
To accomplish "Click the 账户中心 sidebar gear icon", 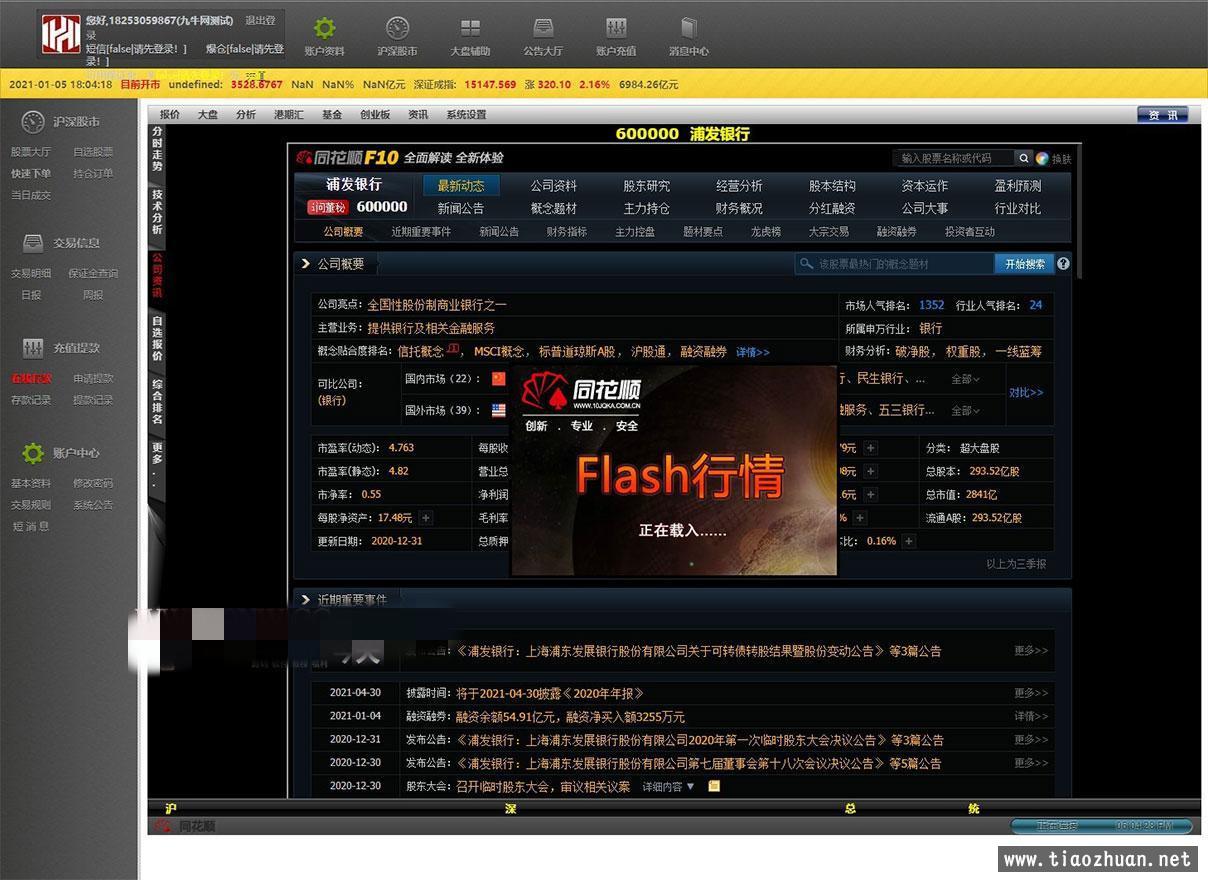I will [x=33, y=453].
